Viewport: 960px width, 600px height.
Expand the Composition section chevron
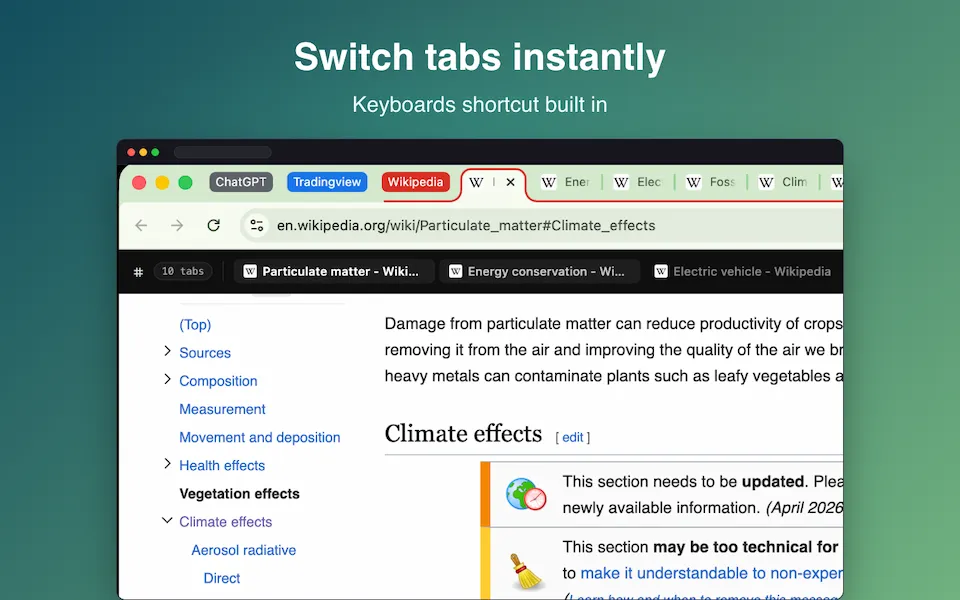coord(167,379)
